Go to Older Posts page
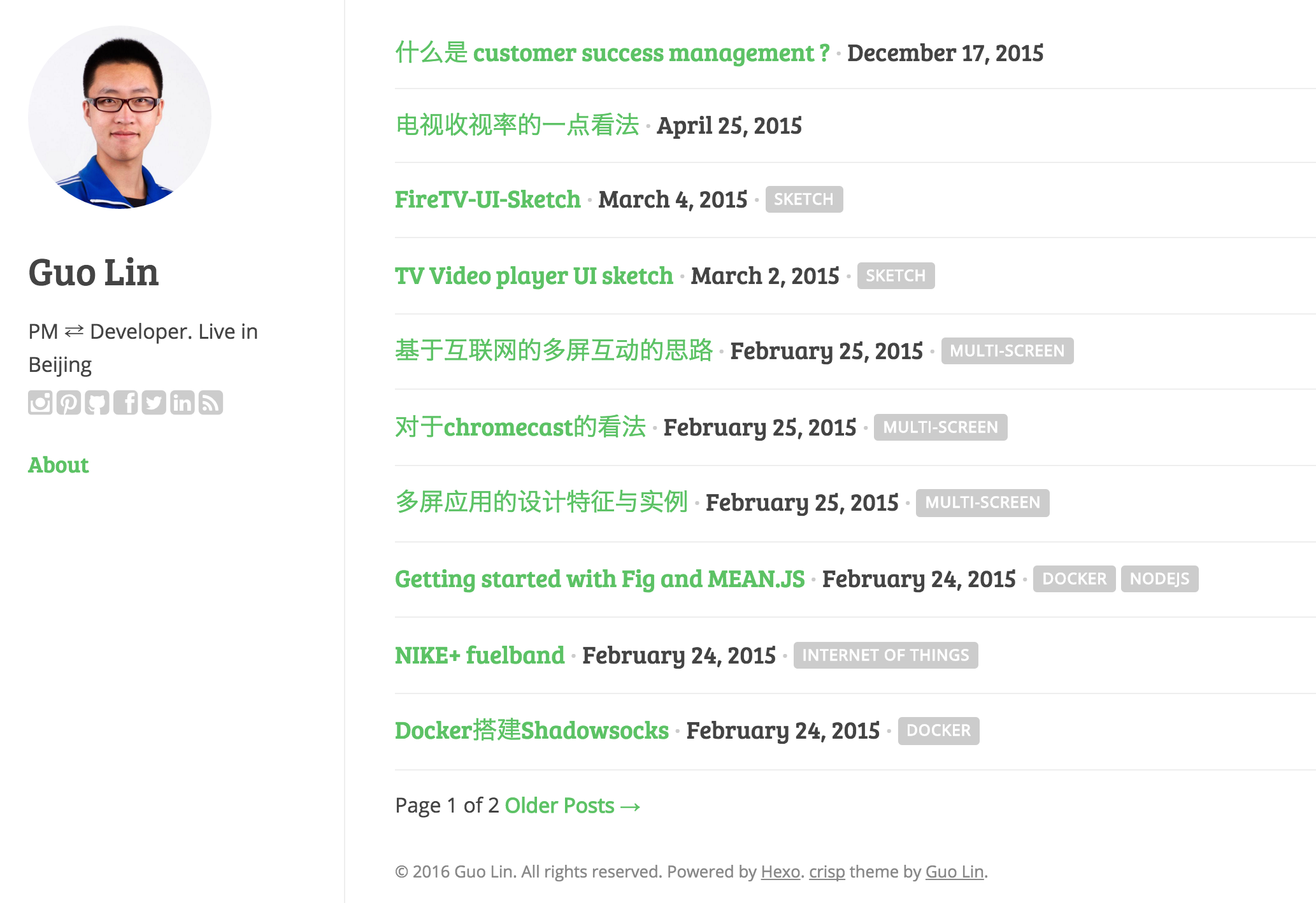 (x=571, y=806)
